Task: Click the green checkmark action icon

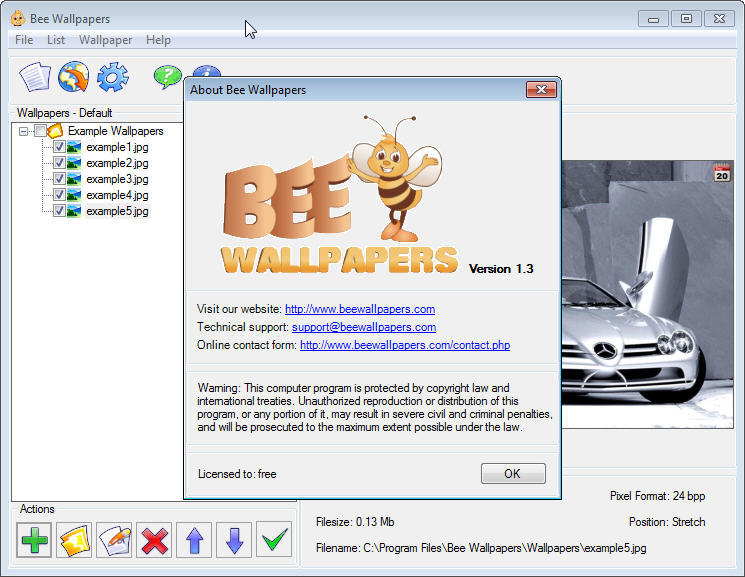Action: pos(274,539)
